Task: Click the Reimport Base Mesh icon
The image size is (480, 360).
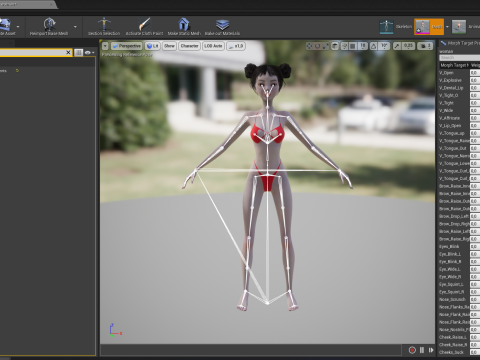Action: click(49, 24)
